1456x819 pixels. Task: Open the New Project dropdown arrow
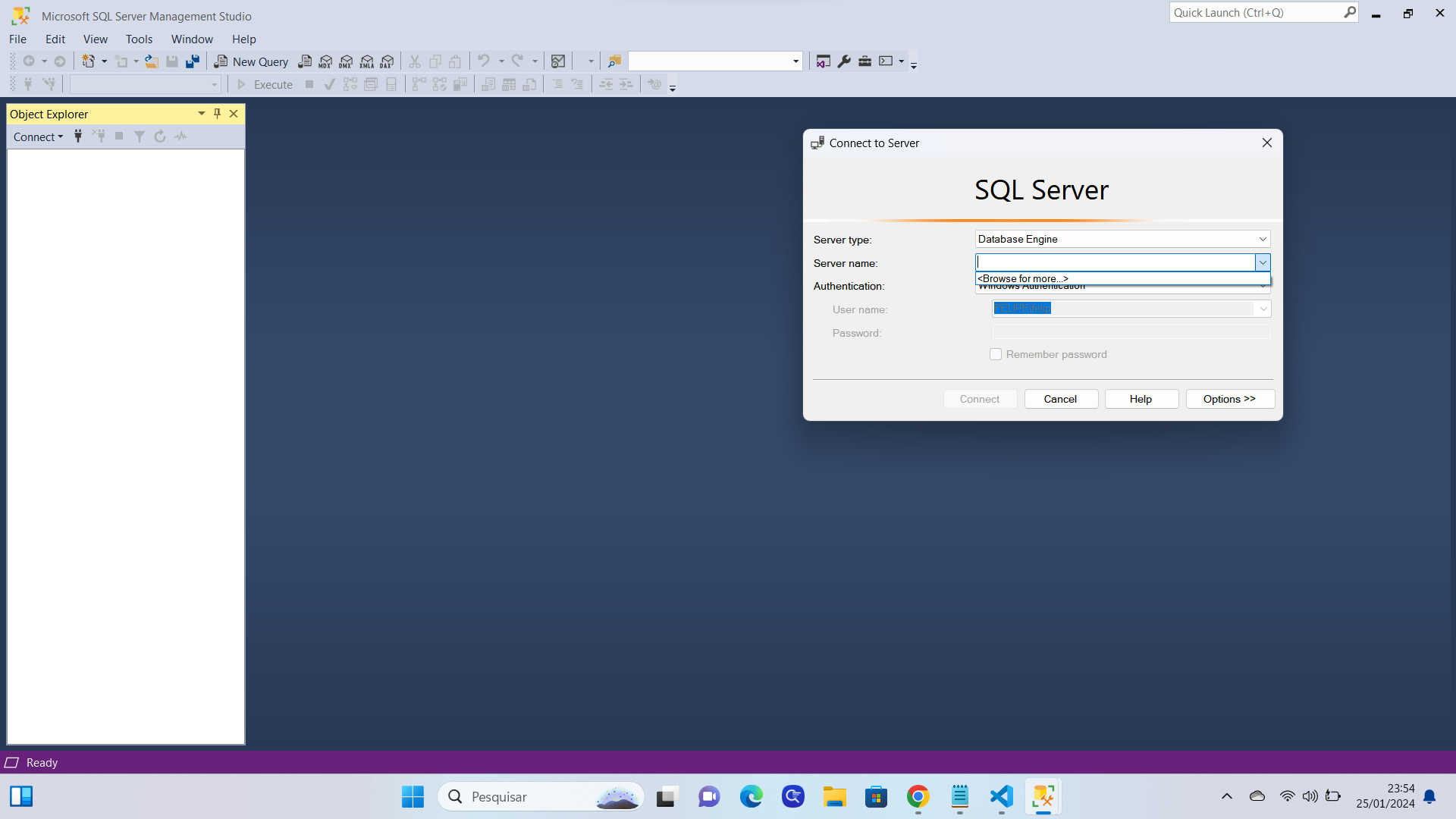tap(105, 61)
